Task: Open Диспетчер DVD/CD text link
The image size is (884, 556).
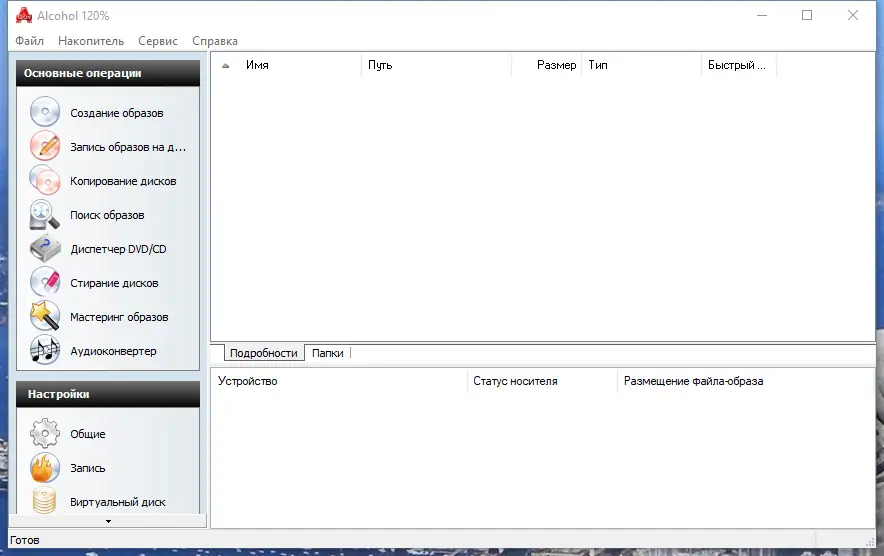Action: pyautogui.click(x=118, y=249)
